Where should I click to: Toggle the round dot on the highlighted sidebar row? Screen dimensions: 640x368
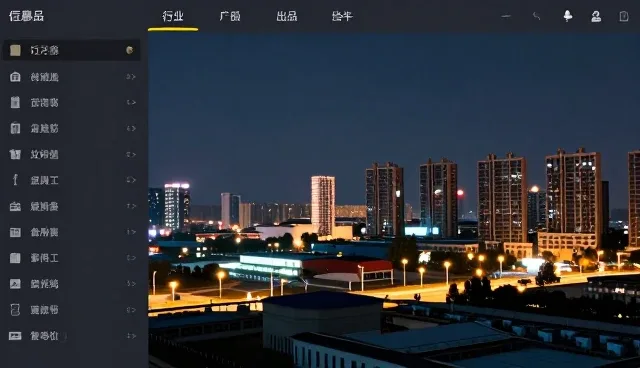coord(130,50)
